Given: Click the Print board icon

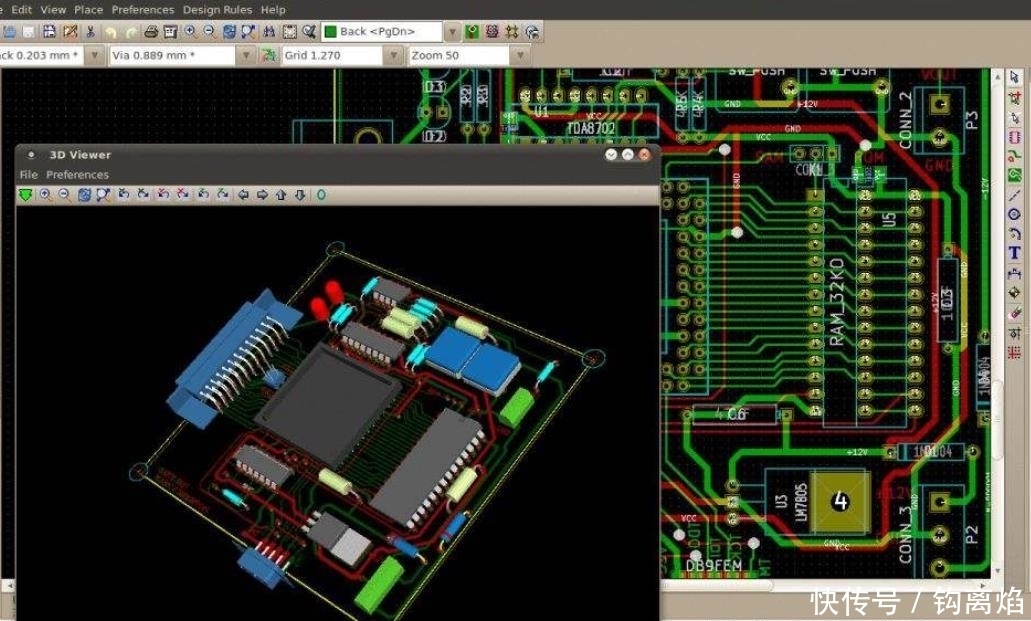Looking at the screenshot, I should click(x=151, y=31).
